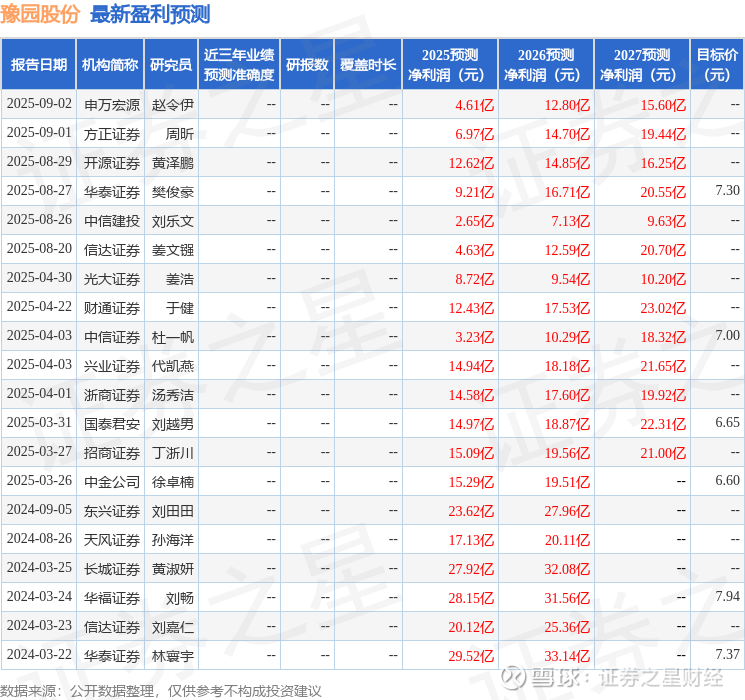Select the 2026预测净利润 column header
The image size is (745, 700).
[x=546, y=65]
